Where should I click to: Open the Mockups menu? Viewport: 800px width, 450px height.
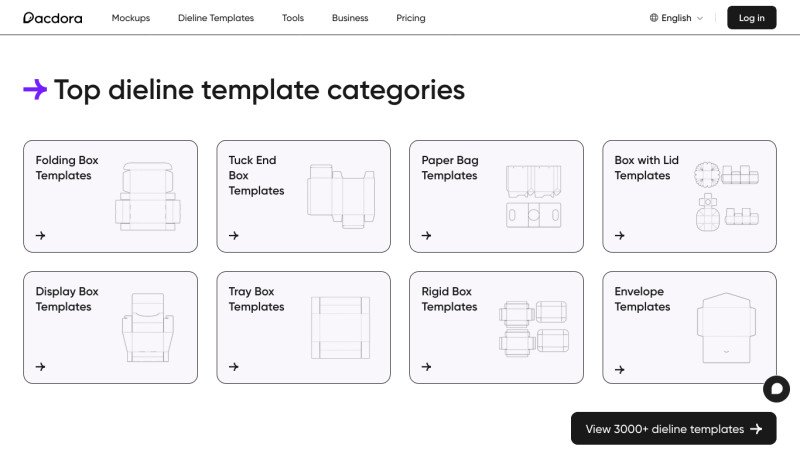[131, 18]
